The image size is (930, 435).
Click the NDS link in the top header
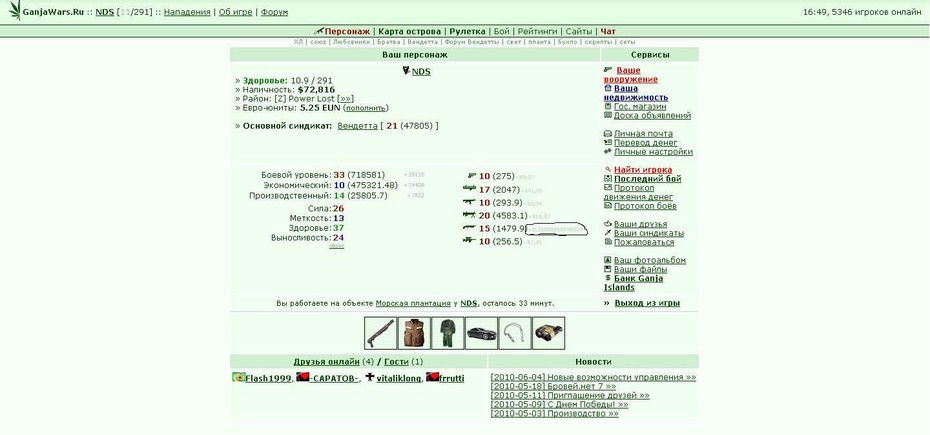104,12
